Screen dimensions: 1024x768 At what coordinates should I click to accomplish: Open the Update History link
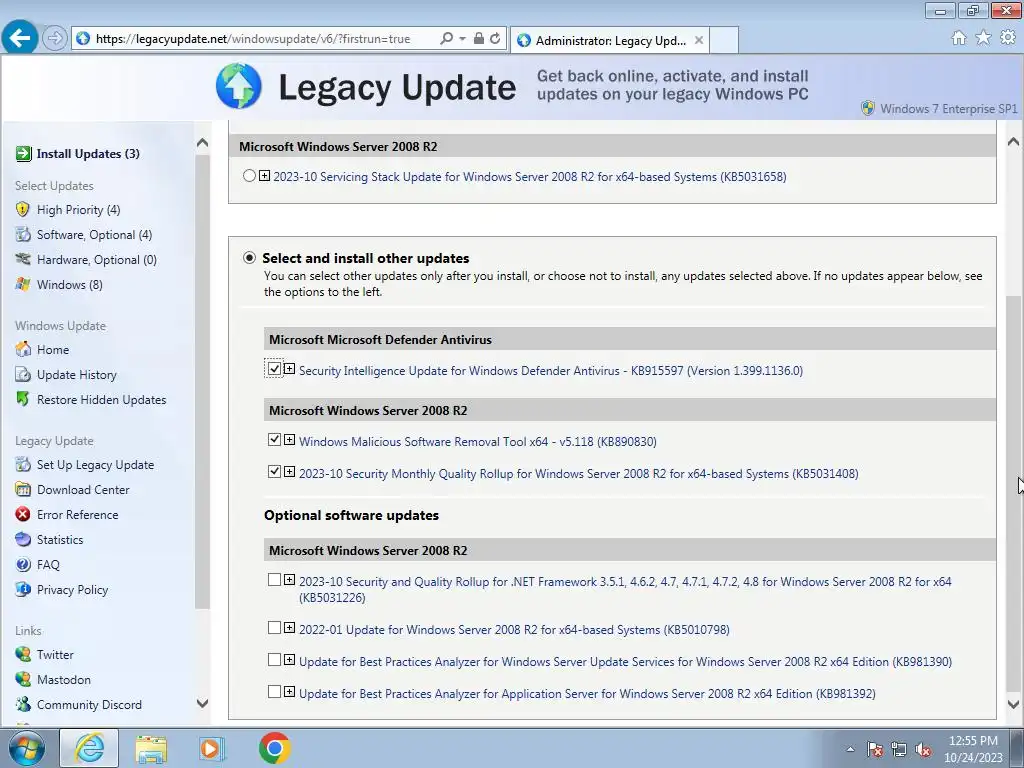(76, 374)
